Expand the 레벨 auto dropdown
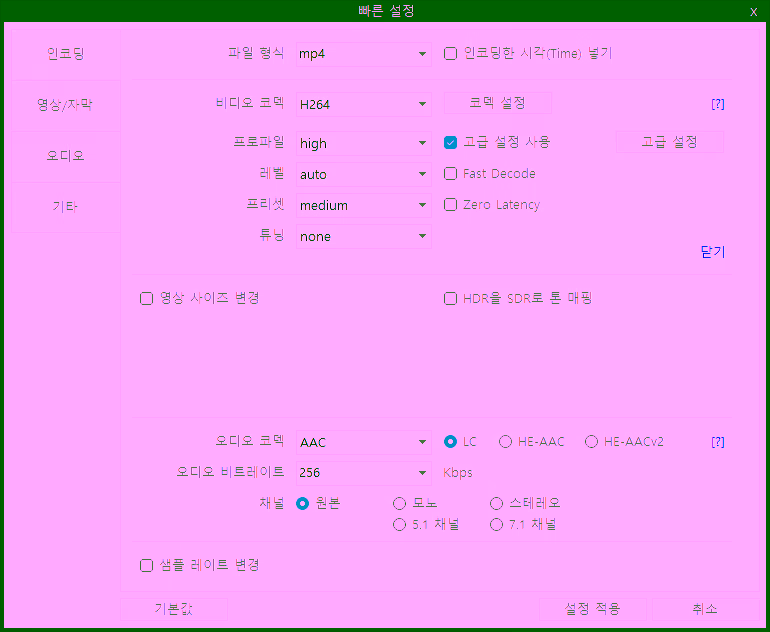Screen dimensions: 770x632 [363, 174]
